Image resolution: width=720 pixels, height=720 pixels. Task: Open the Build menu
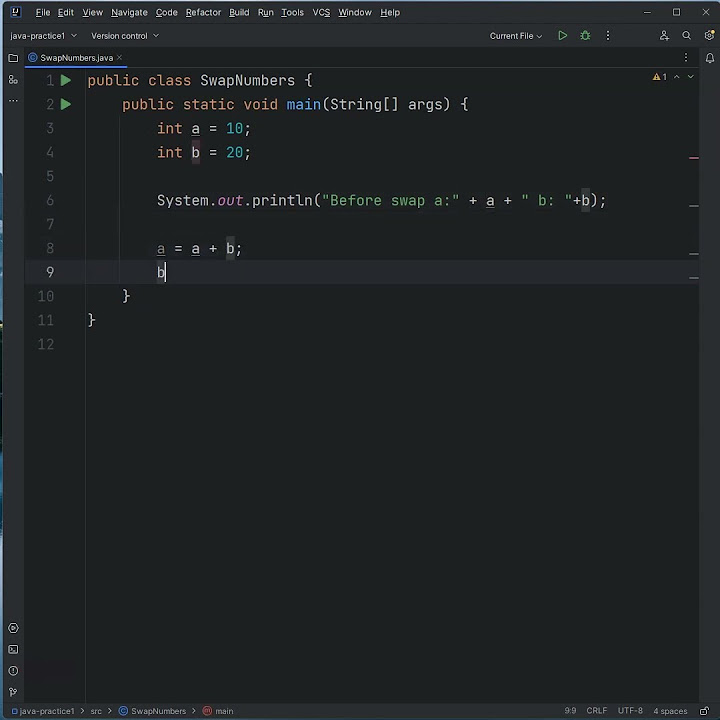(239, 12)
